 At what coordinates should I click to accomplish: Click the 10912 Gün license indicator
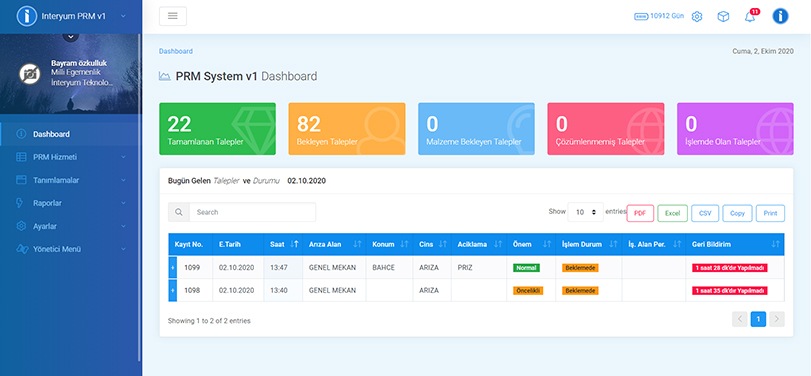coord(659,16)
